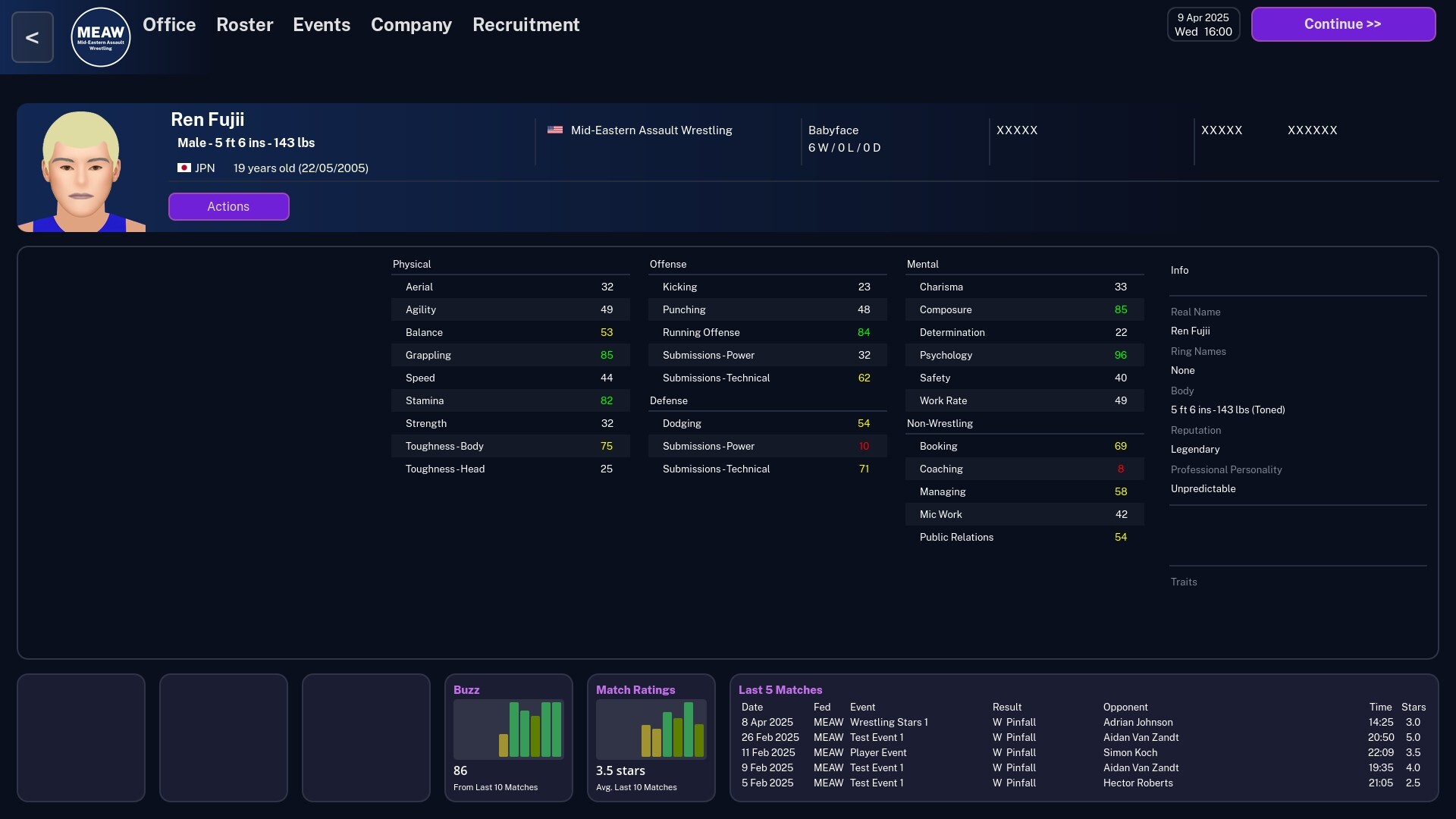Open the Office menu

point(168,25)
